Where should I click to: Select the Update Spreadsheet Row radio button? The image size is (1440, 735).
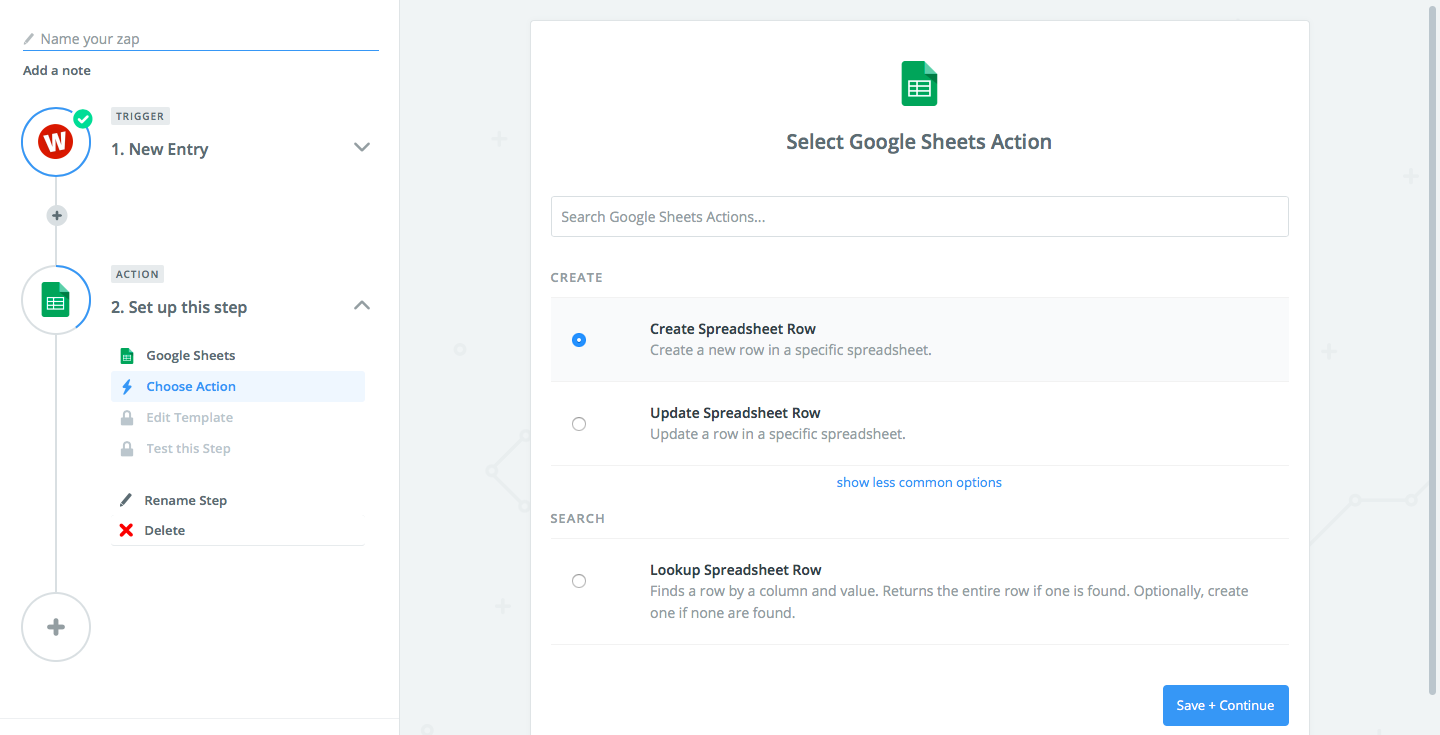579,424
